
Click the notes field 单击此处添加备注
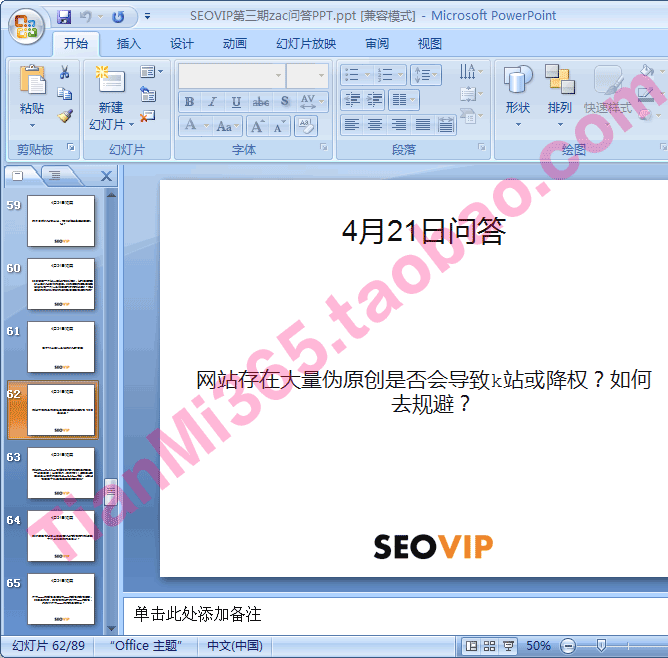tap(396, 614)
